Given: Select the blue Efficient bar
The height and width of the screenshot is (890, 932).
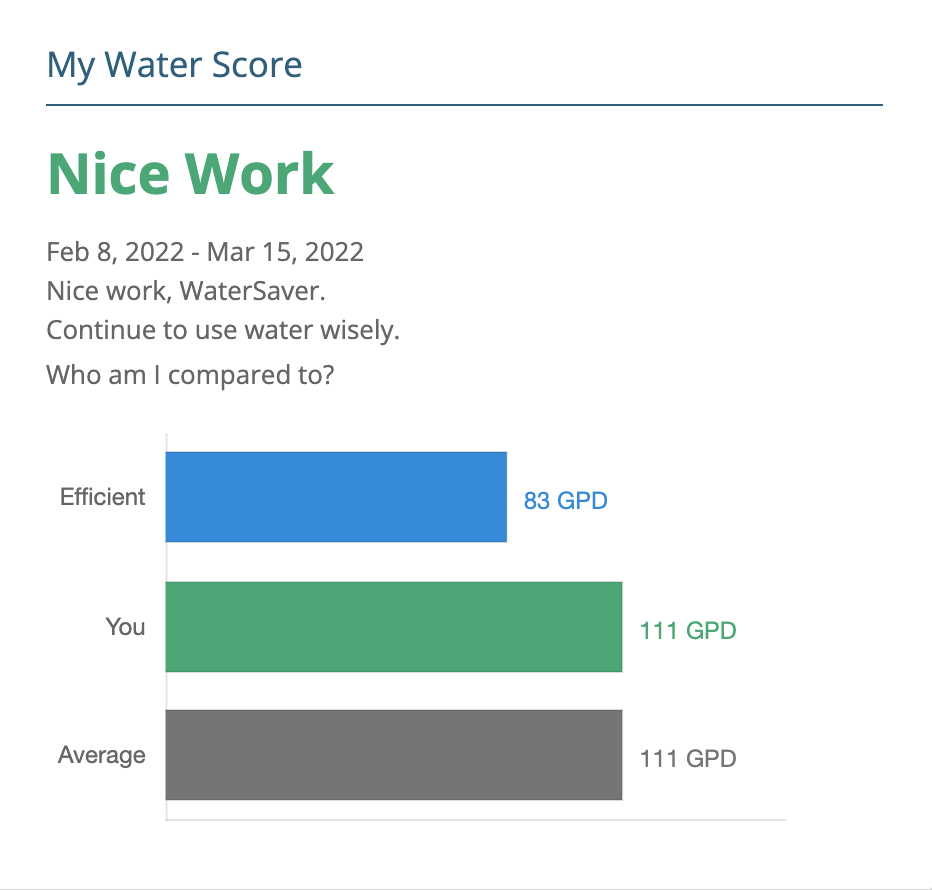Looking at the screenshot, I should click(336, 497).
